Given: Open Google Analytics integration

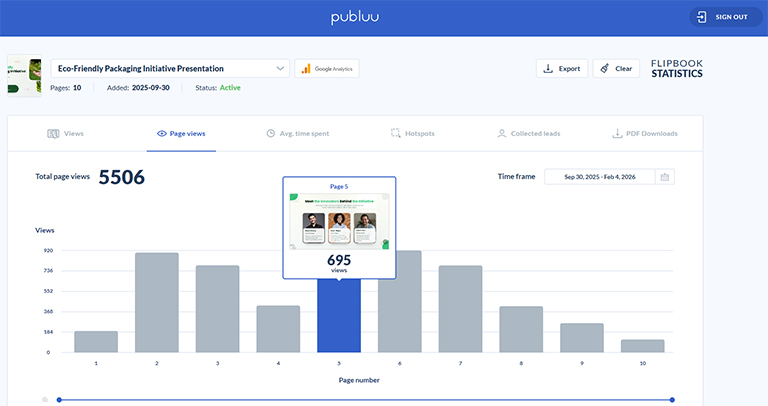Looking at the screenshot, I should click(x=327, y=69).
